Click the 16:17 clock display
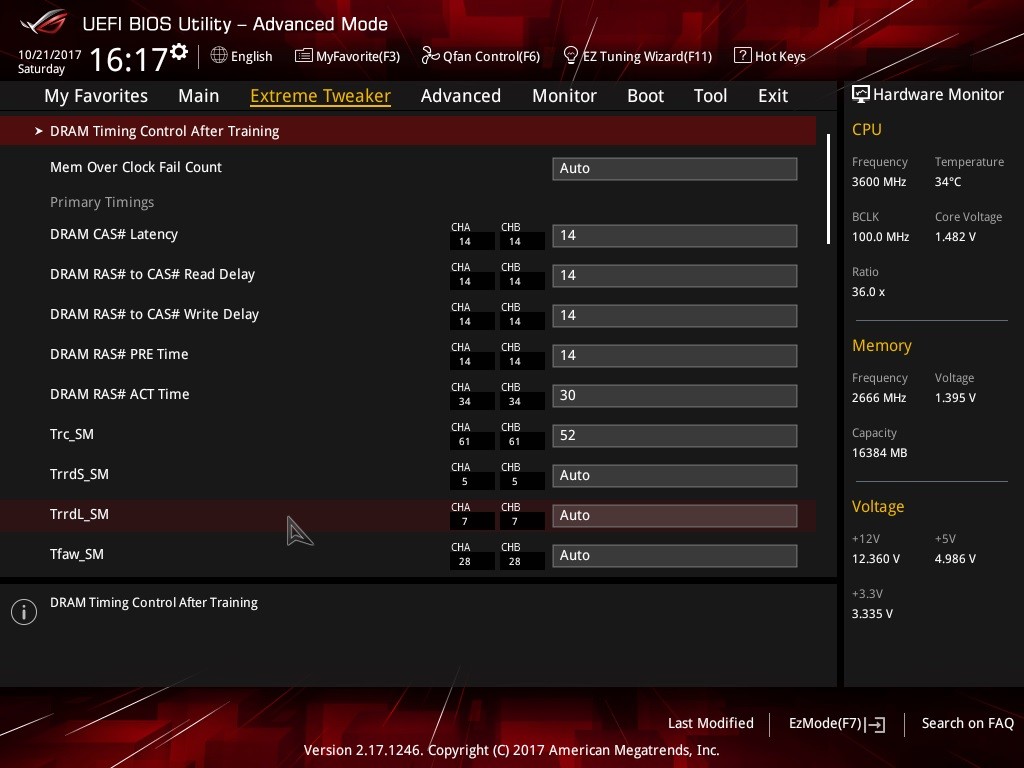Viewport: 1024px width, 768px height. [x=128, y=59]
